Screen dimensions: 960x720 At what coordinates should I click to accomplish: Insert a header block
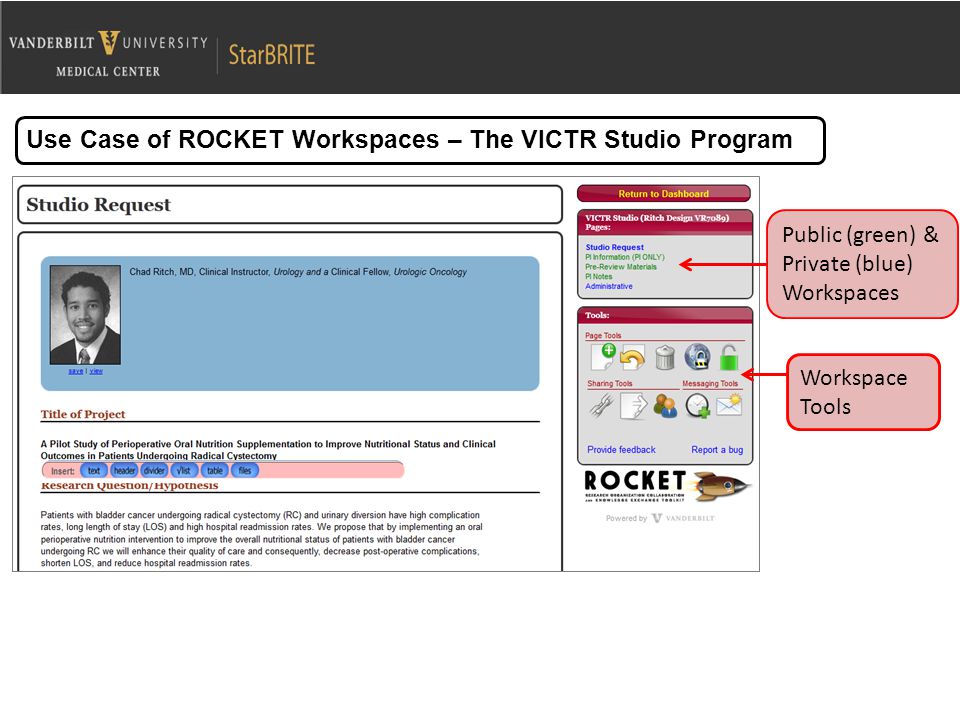124,471
